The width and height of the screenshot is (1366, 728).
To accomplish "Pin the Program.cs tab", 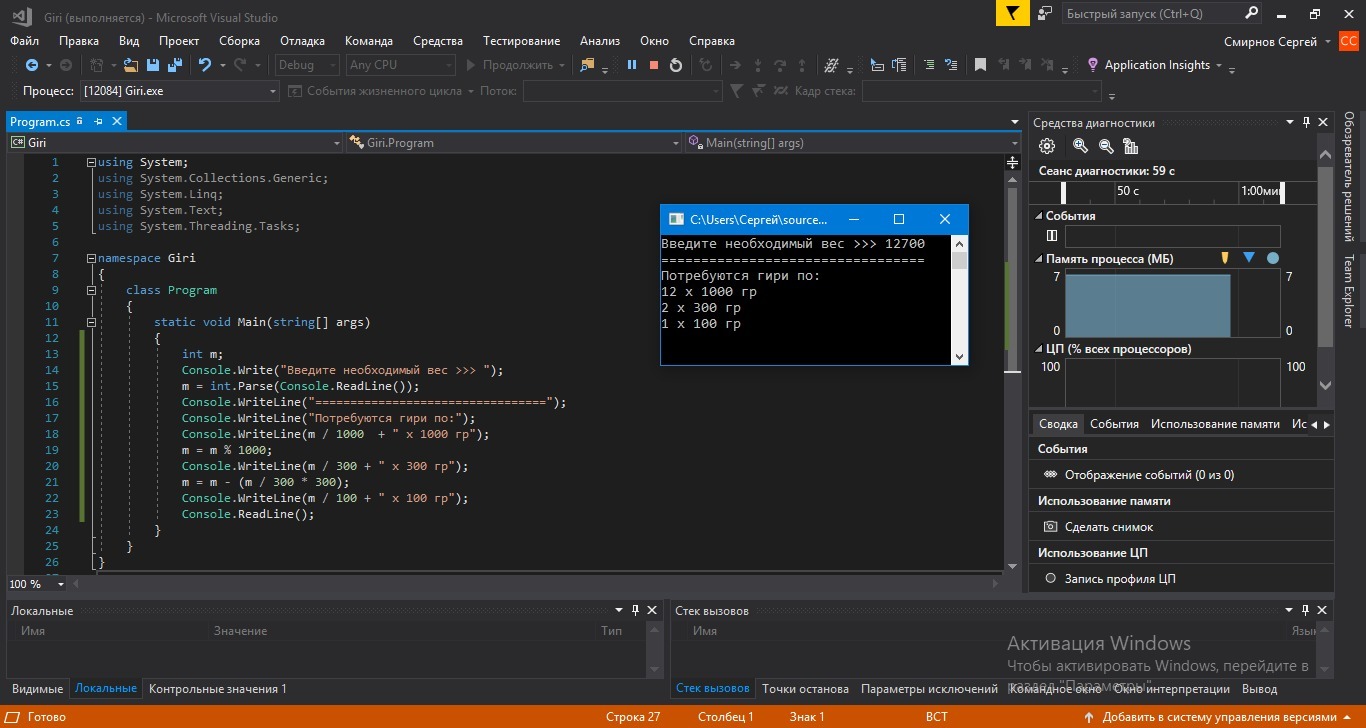I will pyautogui.click(x=98, y=121).
